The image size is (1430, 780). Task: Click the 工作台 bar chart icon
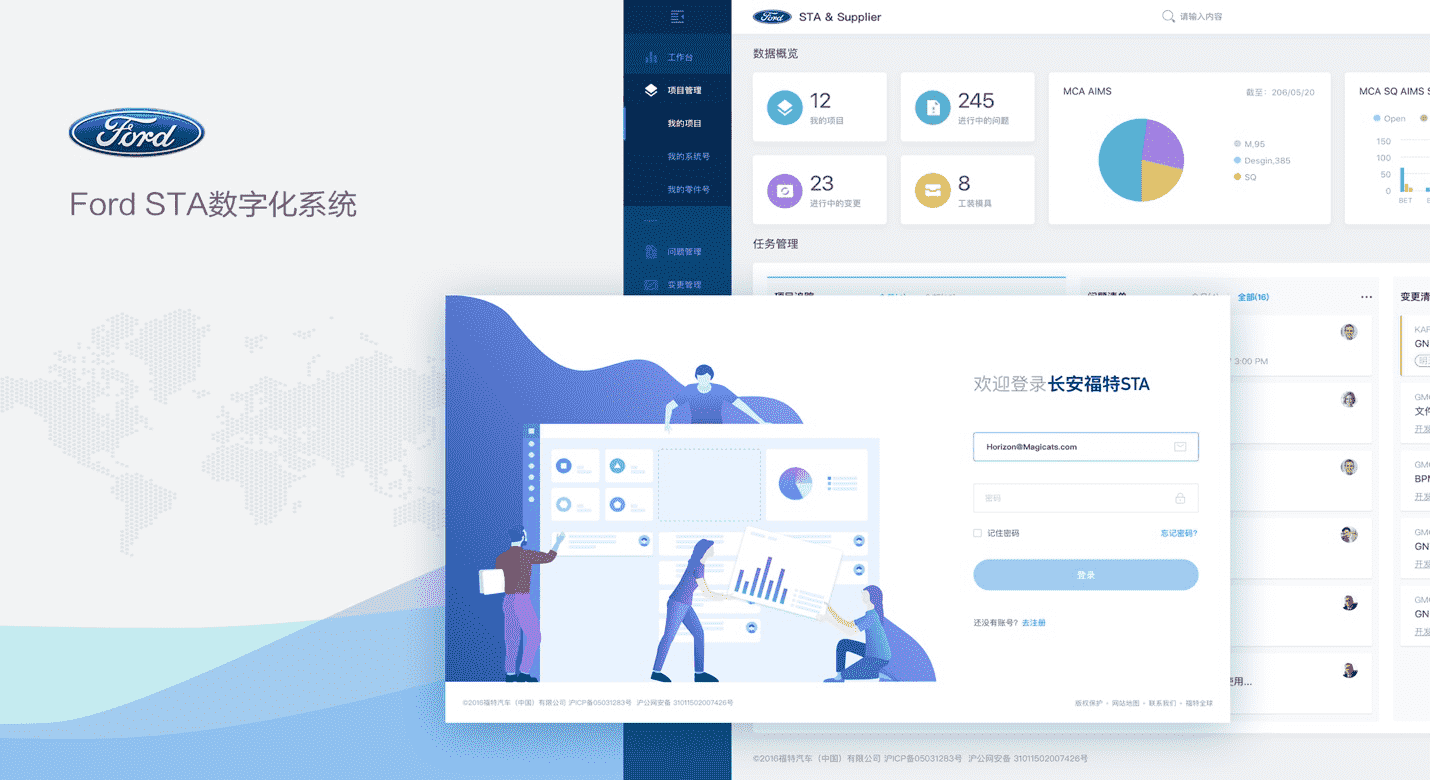coord(651,57)
